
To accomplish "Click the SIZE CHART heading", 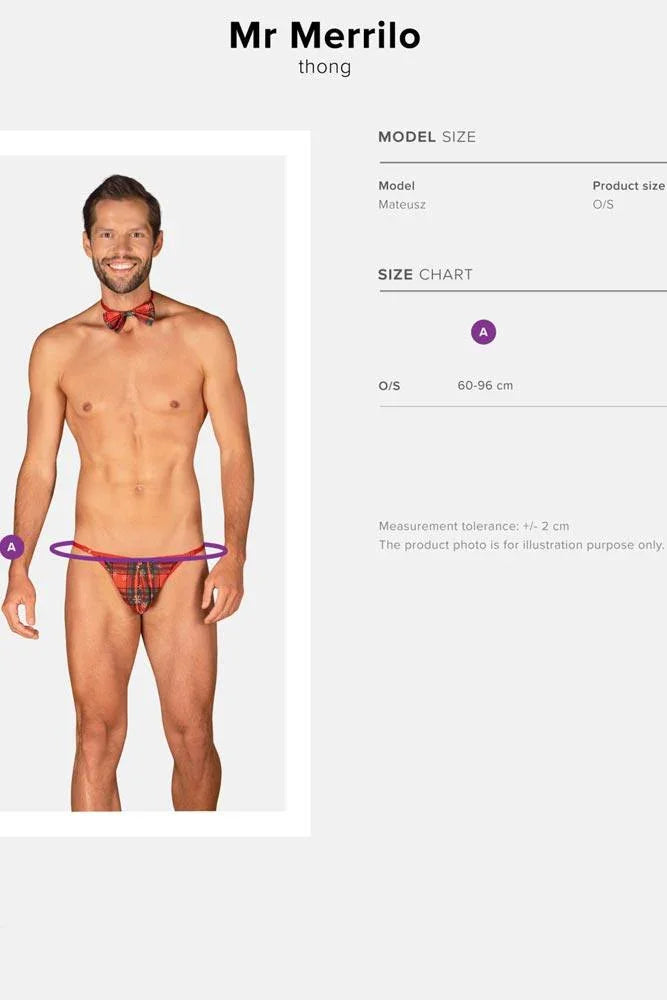I will coord(425,275).
